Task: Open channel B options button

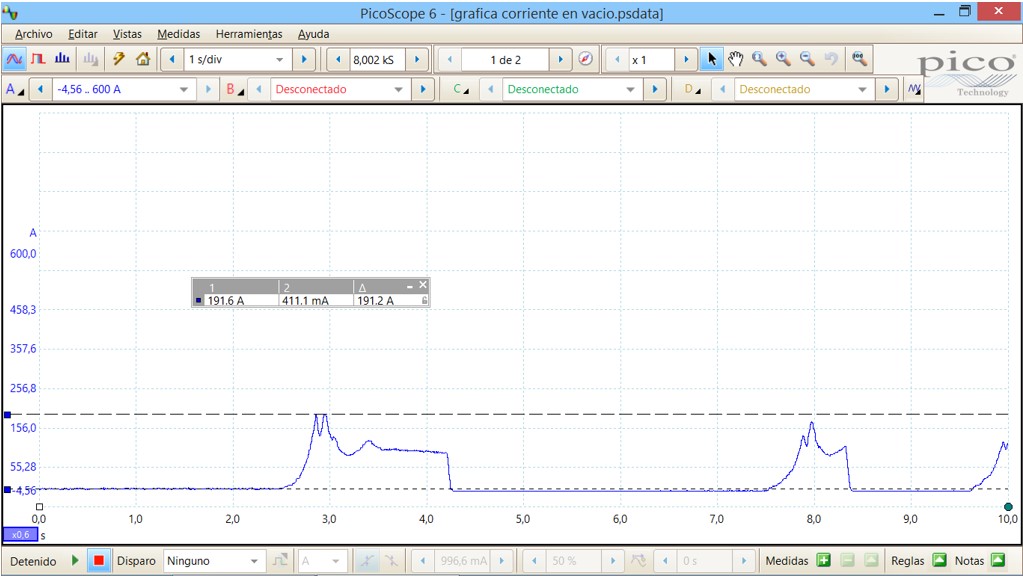Action: [x=235, y=89]
